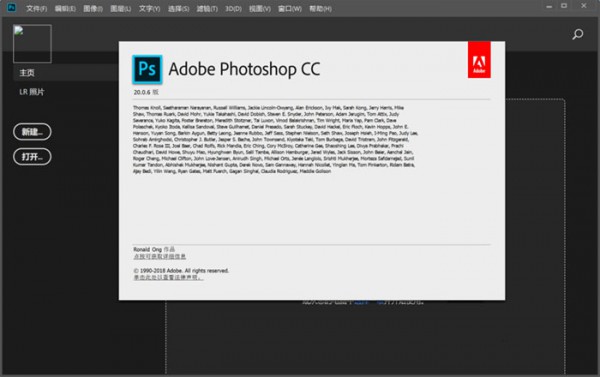The width and height of the screenshot is (600, 377).
Task: Click the 1990-2018 Adobe copyright line
Action: 181,271
